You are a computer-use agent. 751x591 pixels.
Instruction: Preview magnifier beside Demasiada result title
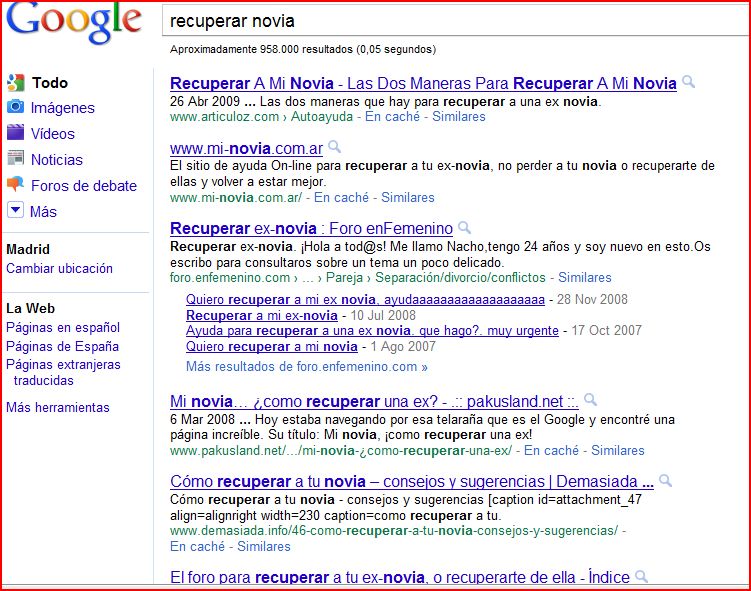click(x=665, y=480)
